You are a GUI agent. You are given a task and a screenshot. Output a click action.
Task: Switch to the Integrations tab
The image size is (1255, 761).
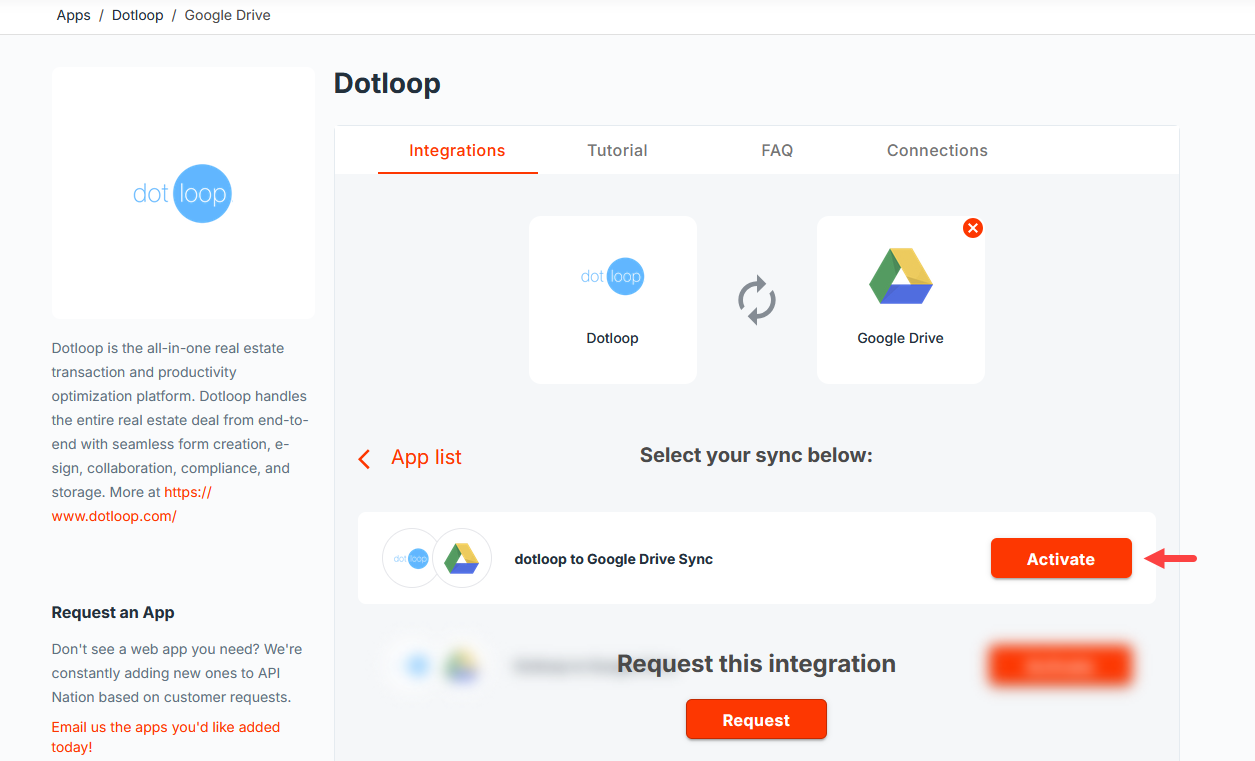(457, 150)
